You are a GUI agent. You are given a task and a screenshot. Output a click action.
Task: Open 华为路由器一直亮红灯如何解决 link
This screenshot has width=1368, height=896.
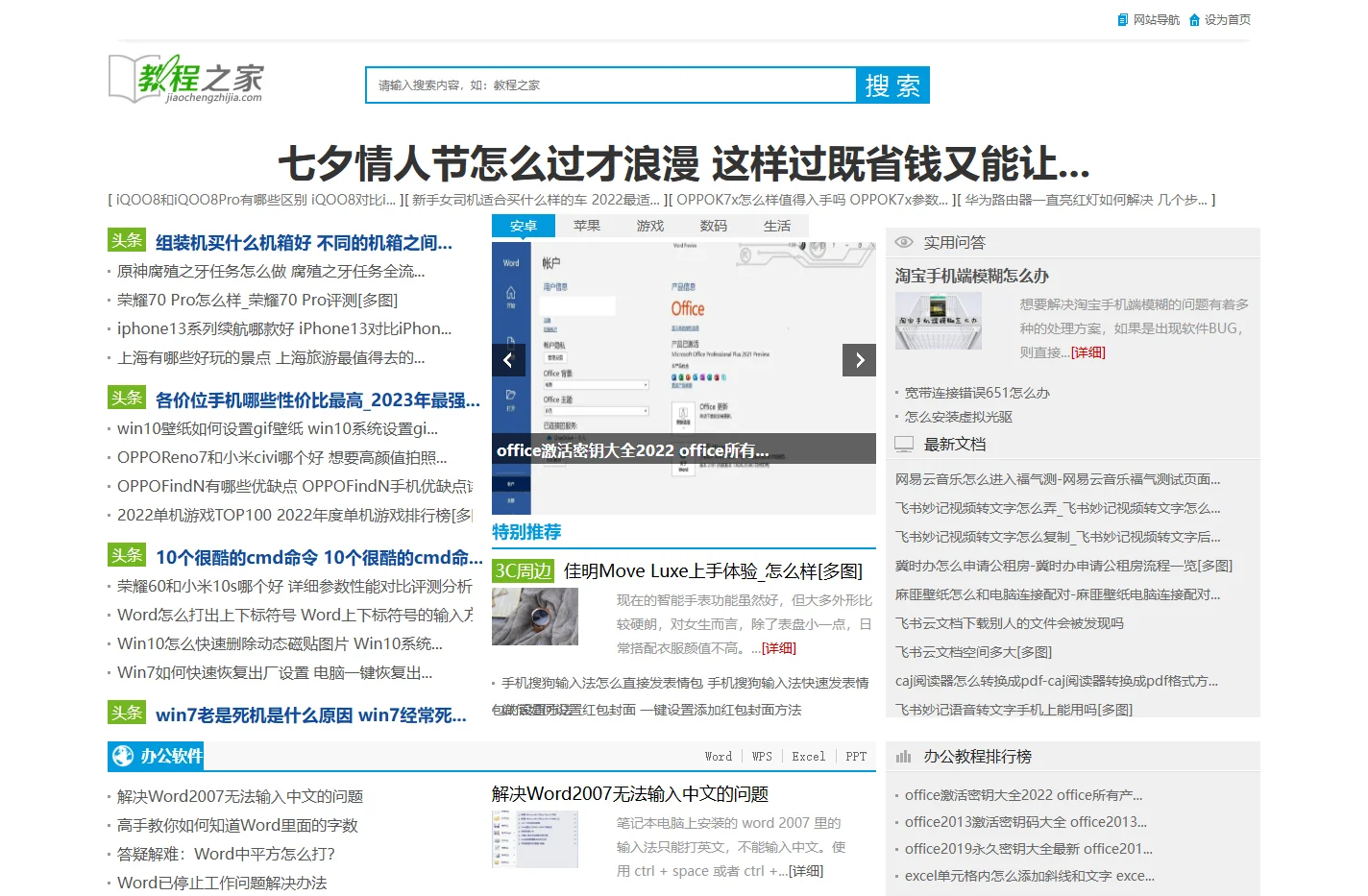(1087, 200)
